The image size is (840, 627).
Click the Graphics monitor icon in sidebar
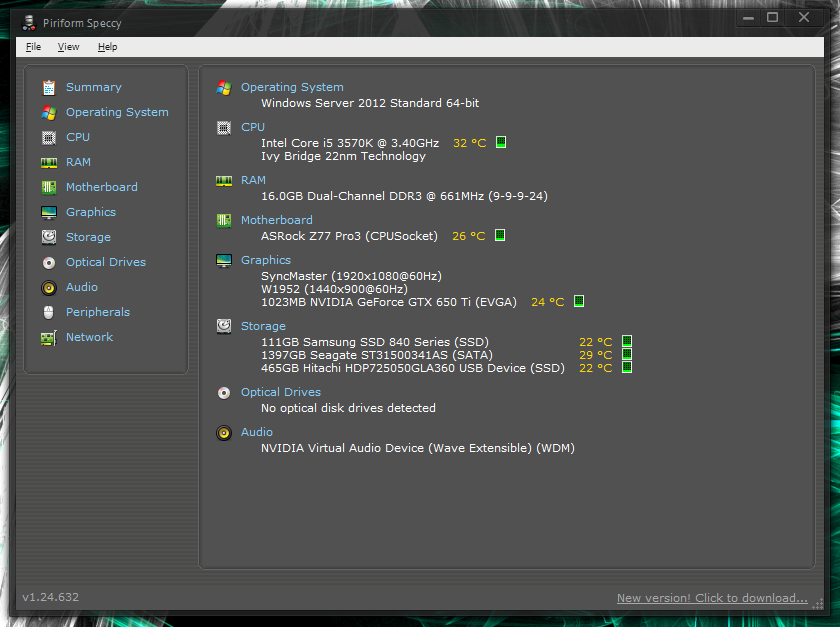point(49,213)
